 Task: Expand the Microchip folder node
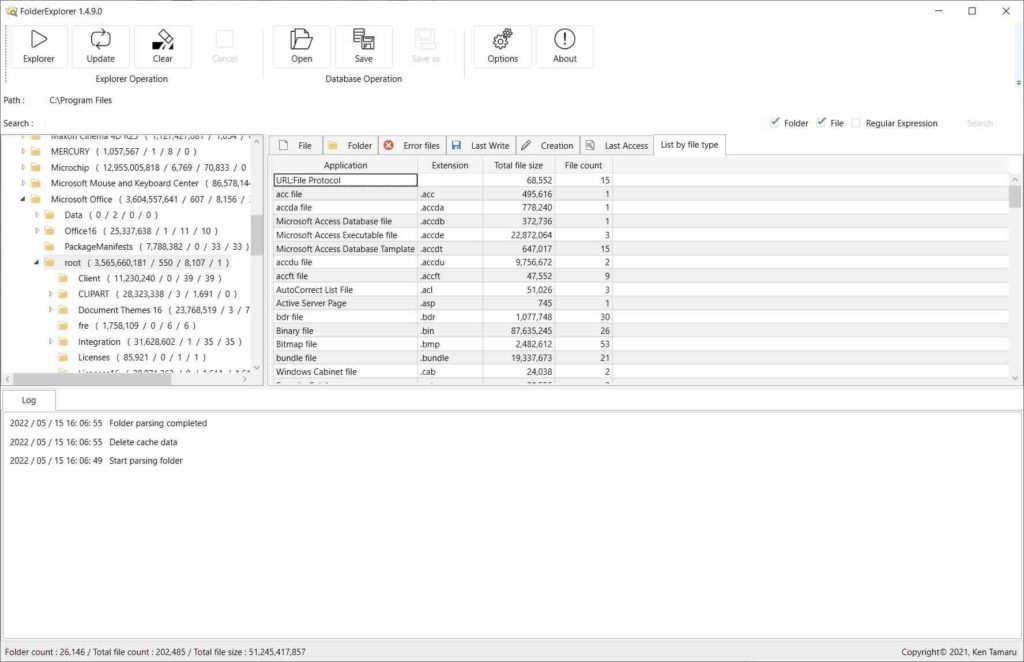click(x=24, y=167)
